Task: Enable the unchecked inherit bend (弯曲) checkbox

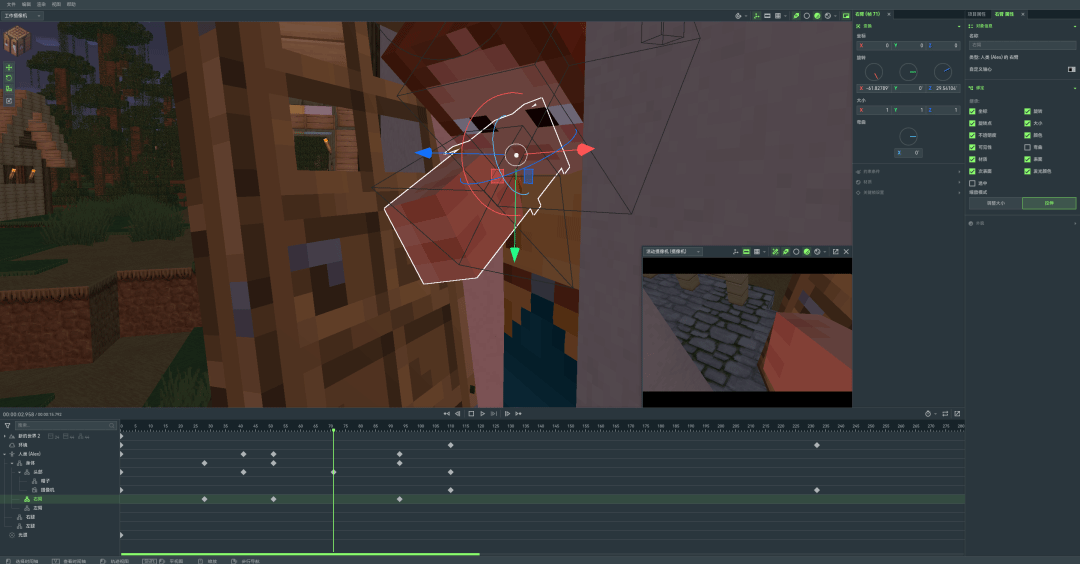Action: [x=1027, y=147]
